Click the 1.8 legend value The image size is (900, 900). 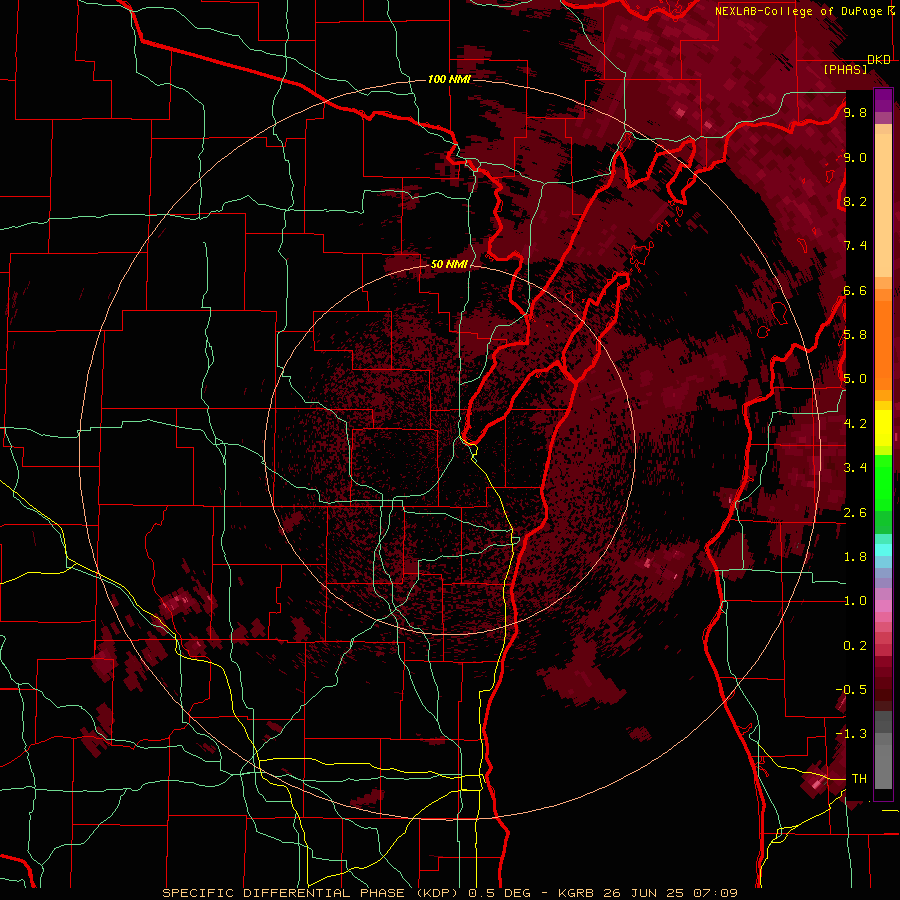click(x=855, y=557)
